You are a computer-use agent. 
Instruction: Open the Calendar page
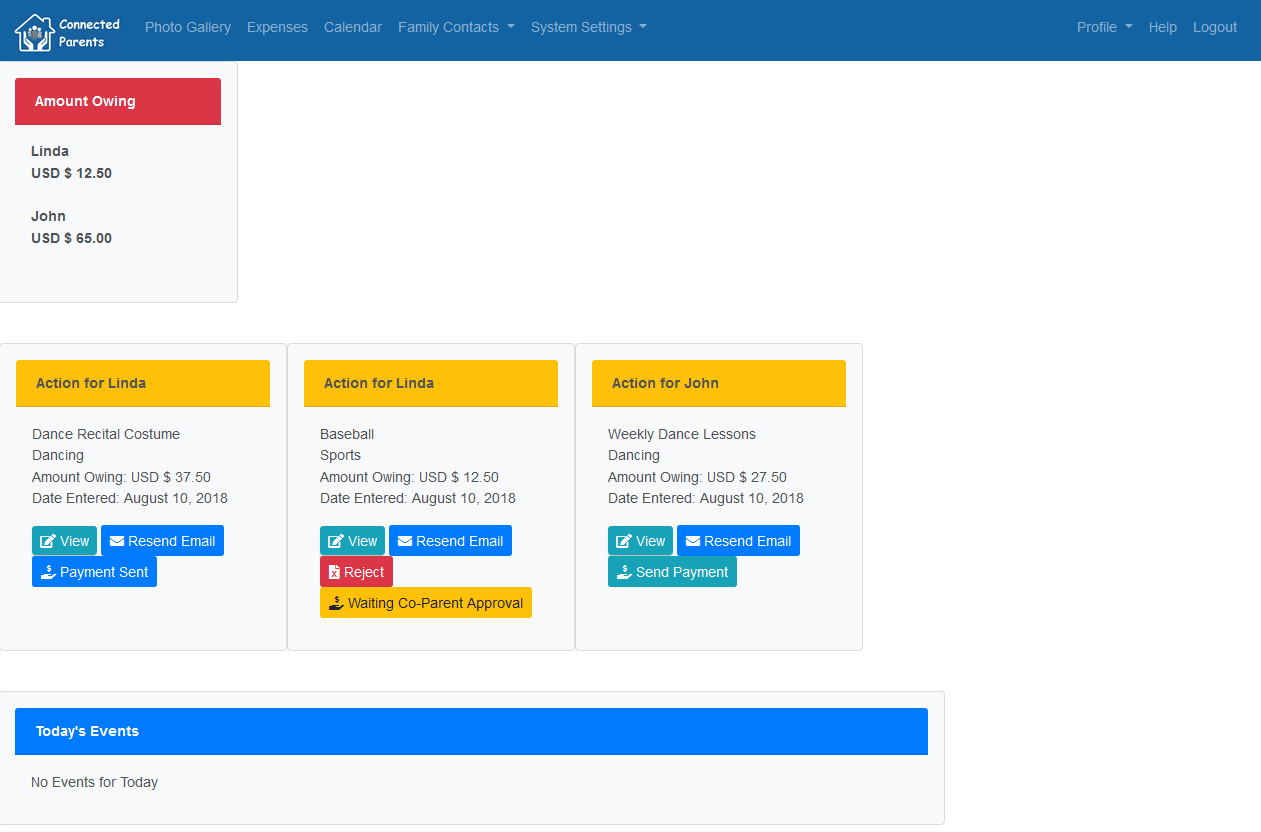tap(353, 27)
